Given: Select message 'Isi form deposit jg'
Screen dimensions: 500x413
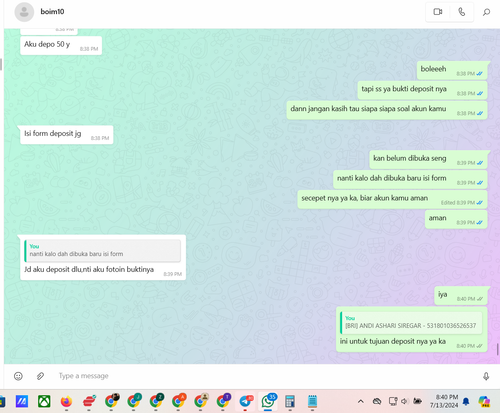Looking at the screenshot, I should coord(67,135).
